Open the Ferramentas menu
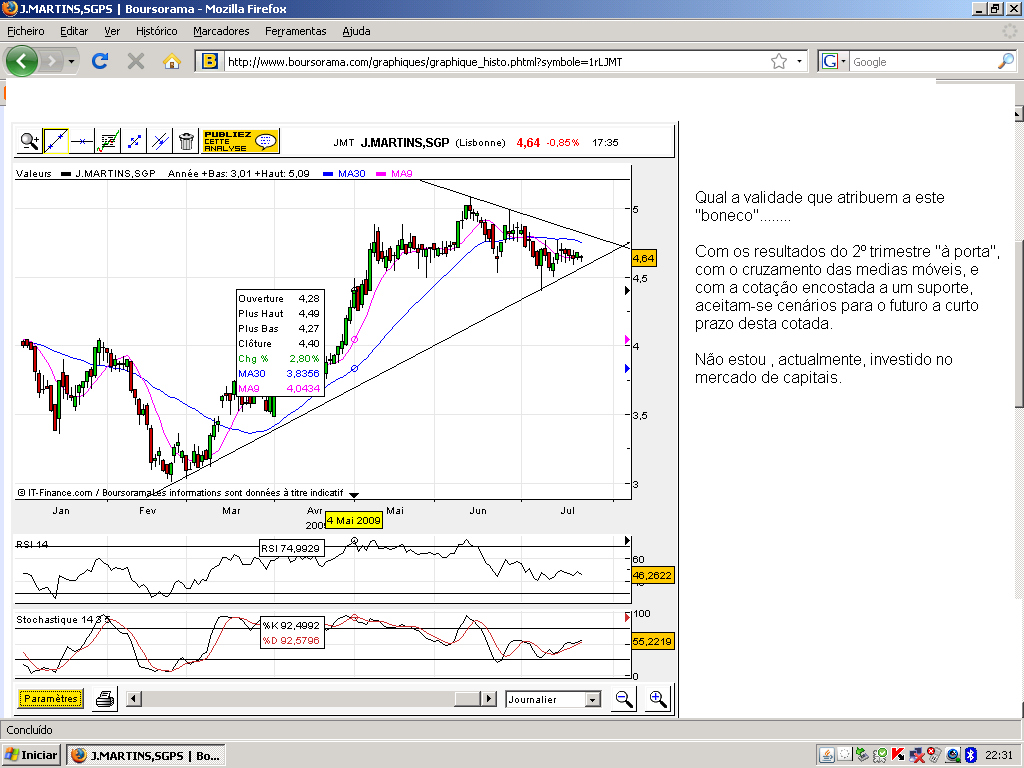This screenshot has width=1024, height=768. [x=296, y=31]
